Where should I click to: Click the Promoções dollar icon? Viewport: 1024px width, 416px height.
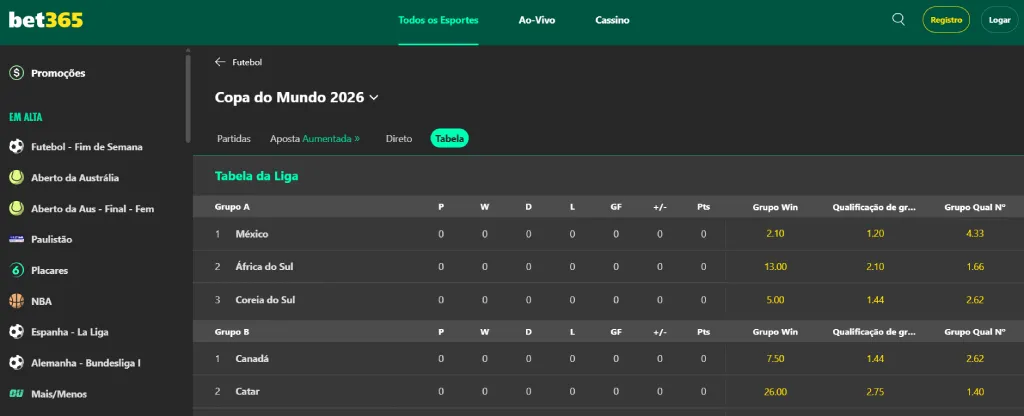(16, 73)
